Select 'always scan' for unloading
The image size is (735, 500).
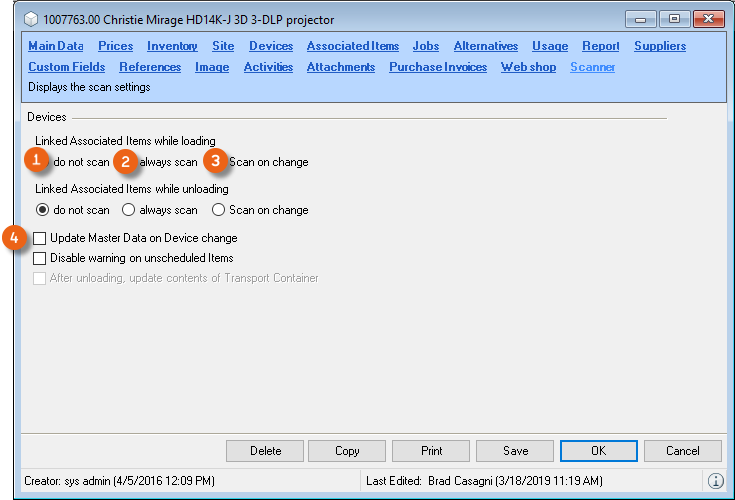point(129,210)
